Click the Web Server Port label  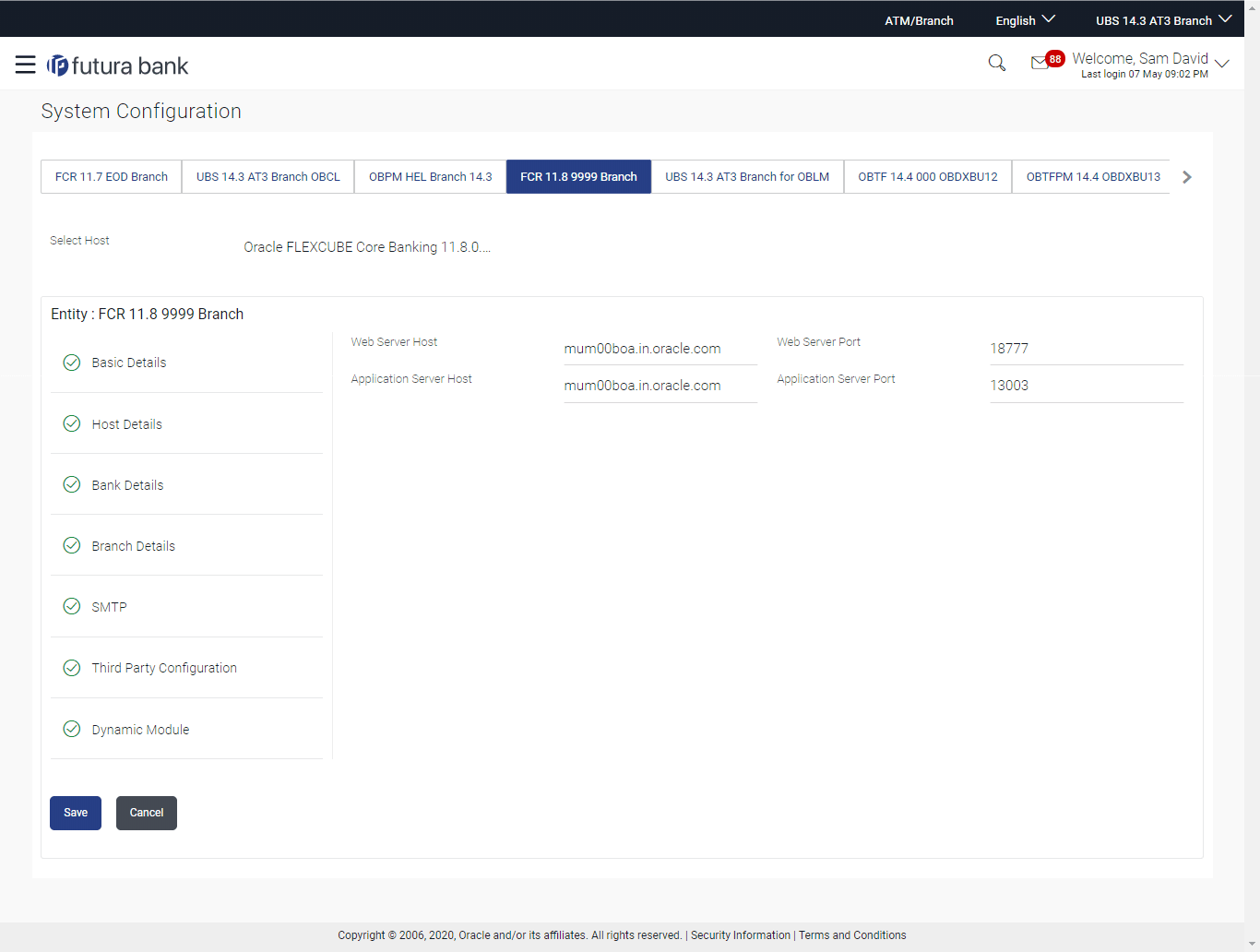click(818, 342)
